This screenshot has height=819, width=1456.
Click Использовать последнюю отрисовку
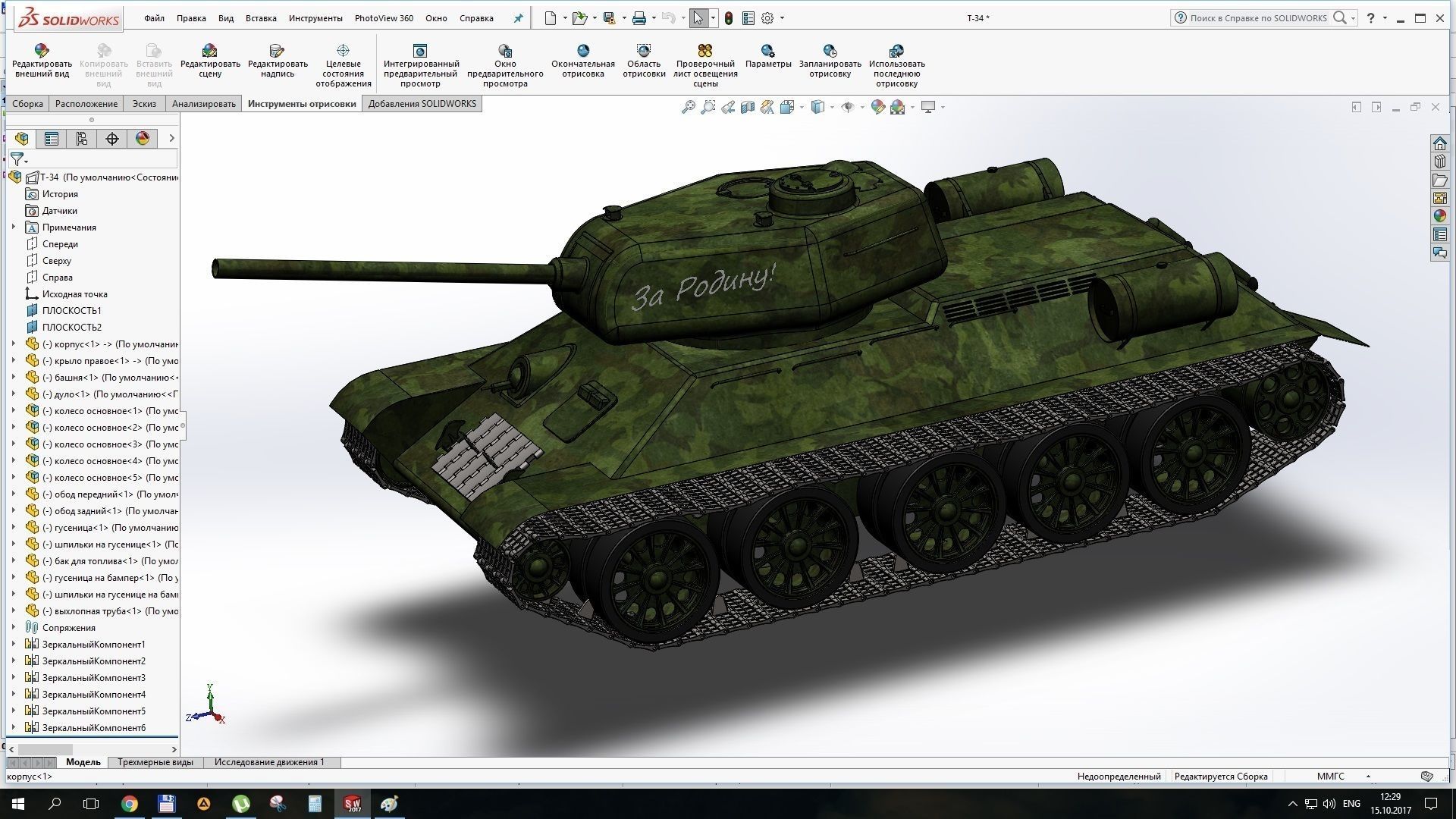point(897,65)
